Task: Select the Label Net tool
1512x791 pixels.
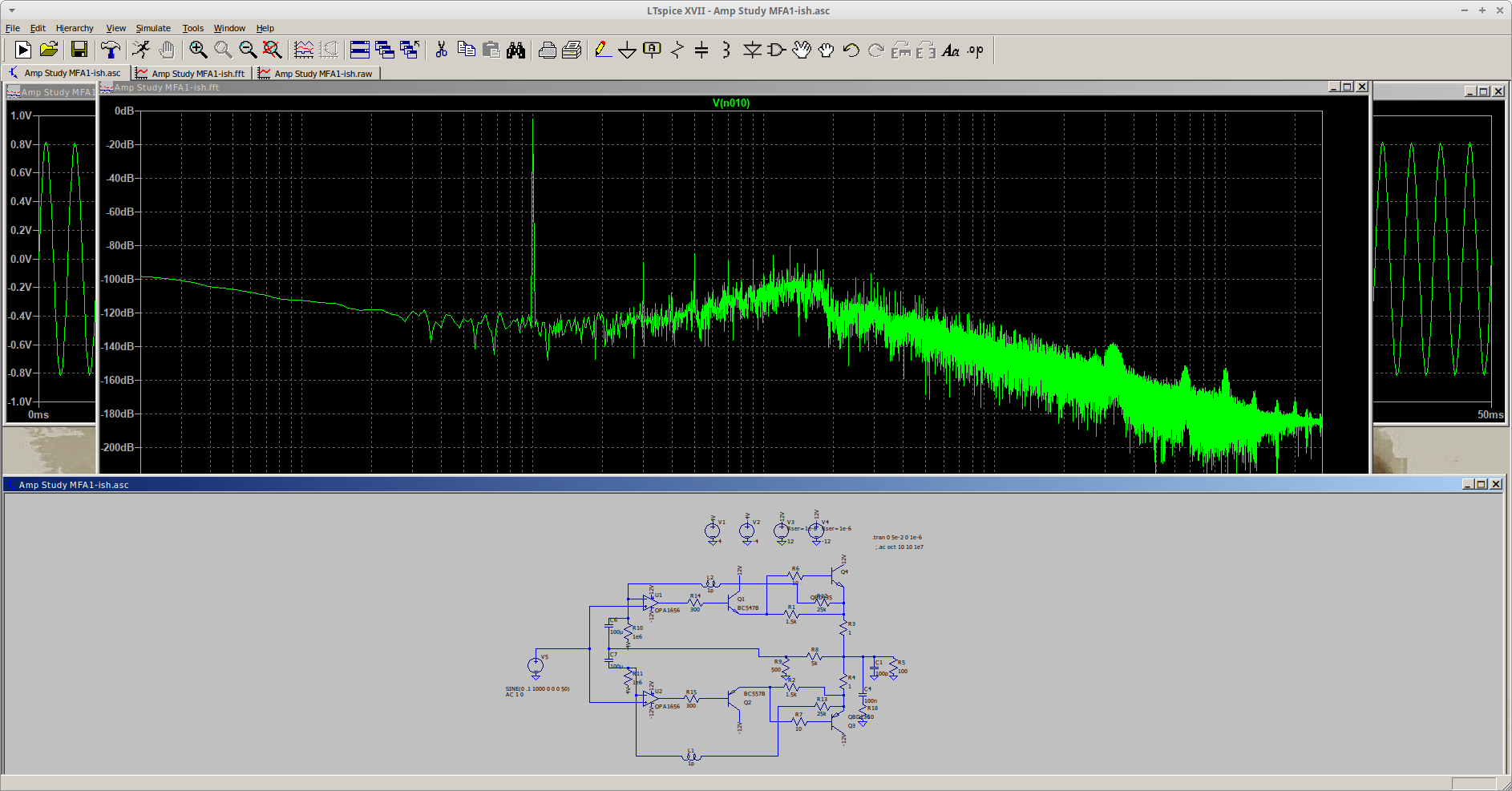Action: 653,50
